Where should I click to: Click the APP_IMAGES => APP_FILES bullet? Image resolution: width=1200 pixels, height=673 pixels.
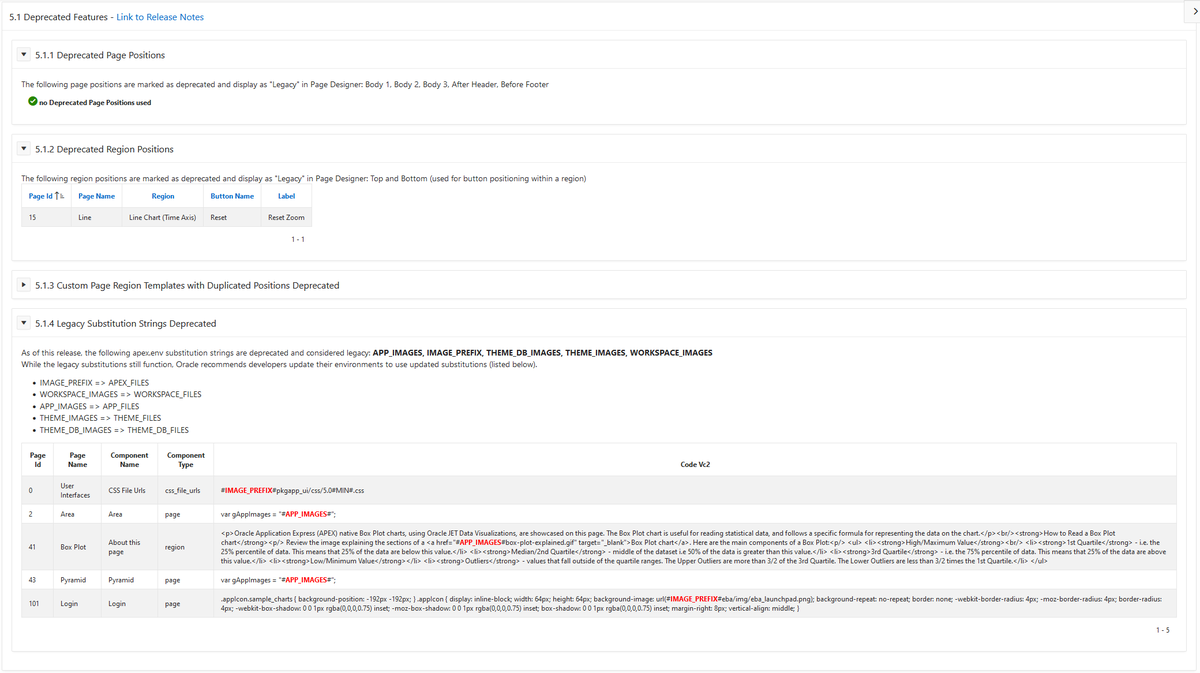[89, 406]
